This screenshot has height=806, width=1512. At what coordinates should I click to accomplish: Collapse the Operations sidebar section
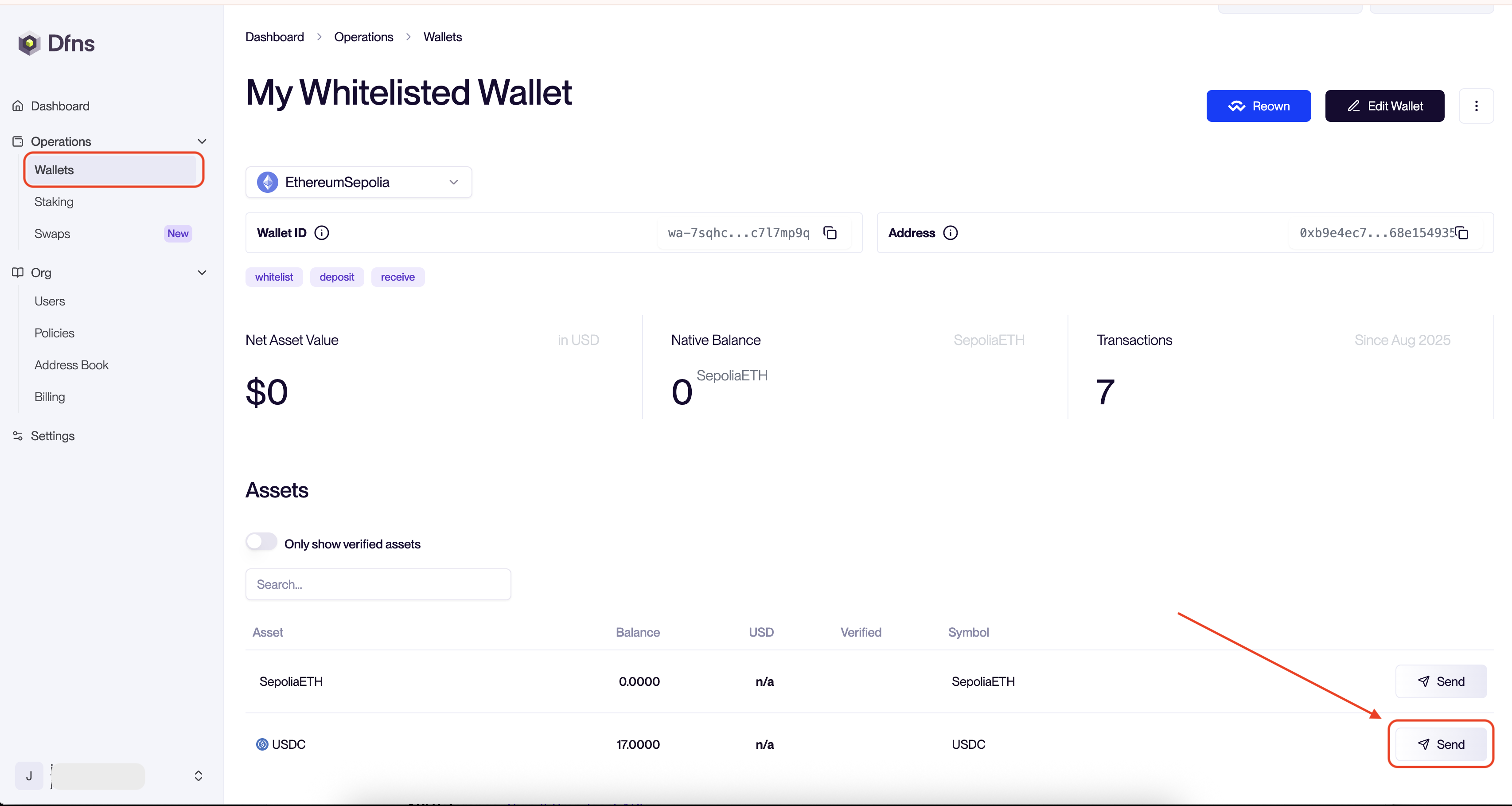pos(202,141)
